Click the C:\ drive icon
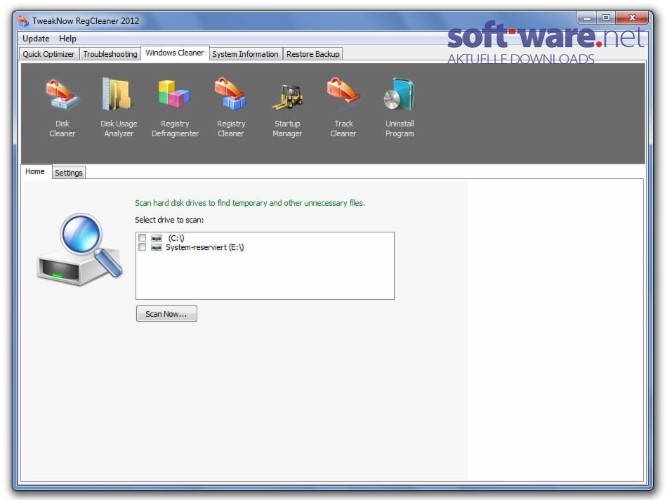The width and height of the screenshot is (665, 500). click(156, 238)
